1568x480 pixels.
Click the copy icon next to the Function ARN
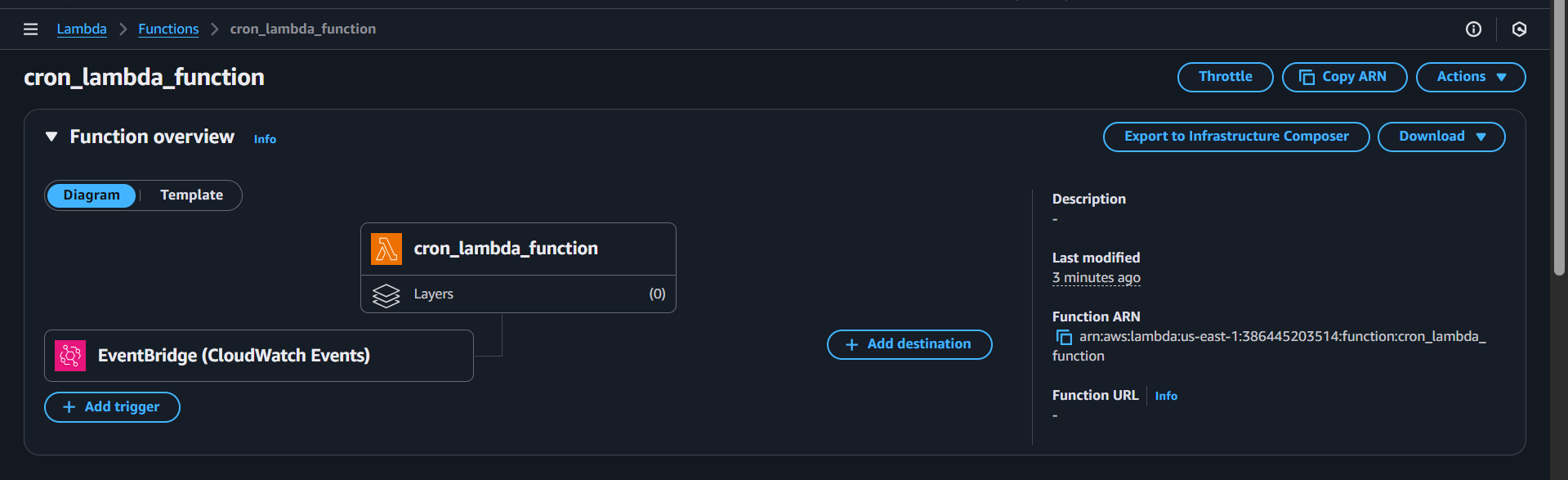(x=1064, y=337)
